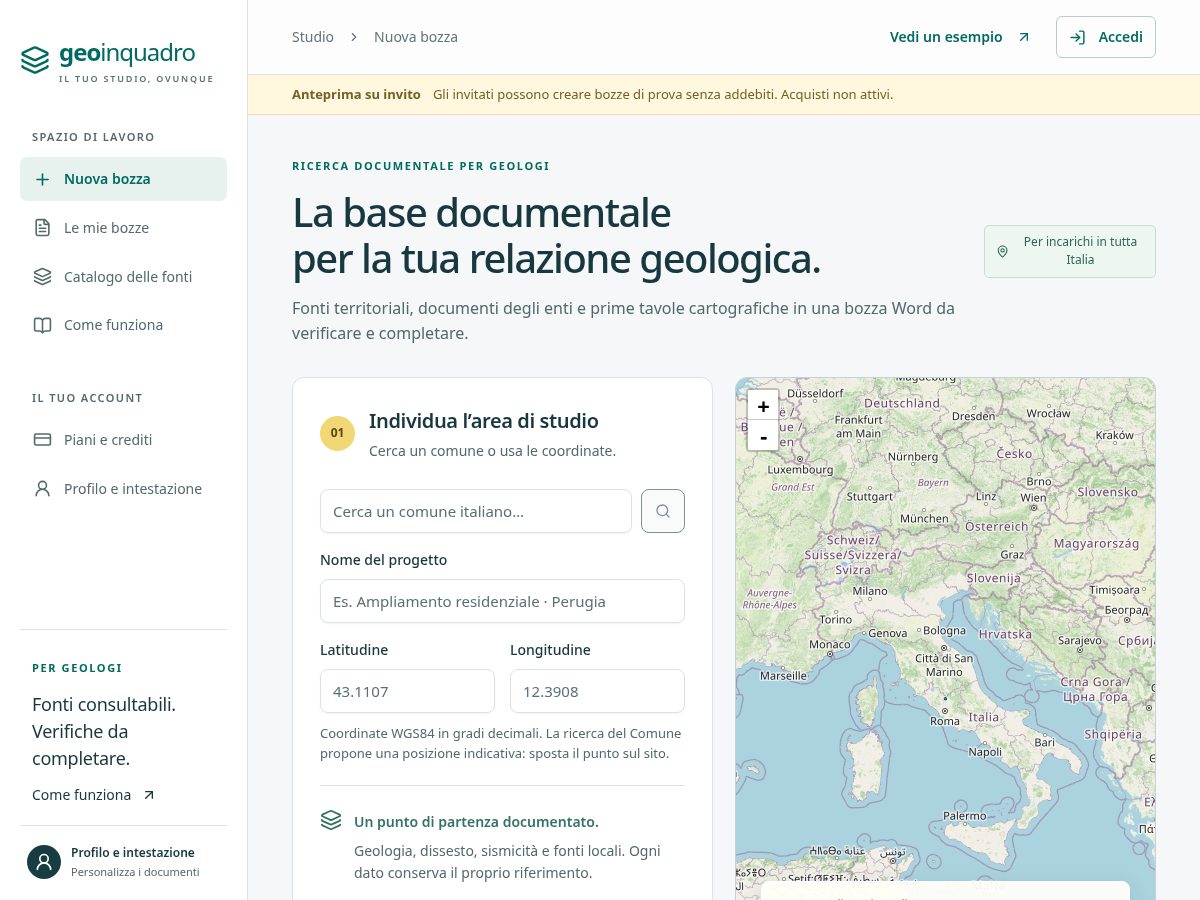Click the magnifier search button
The width and height of the screenshot is (1200, 900).
tap(663, 511)
